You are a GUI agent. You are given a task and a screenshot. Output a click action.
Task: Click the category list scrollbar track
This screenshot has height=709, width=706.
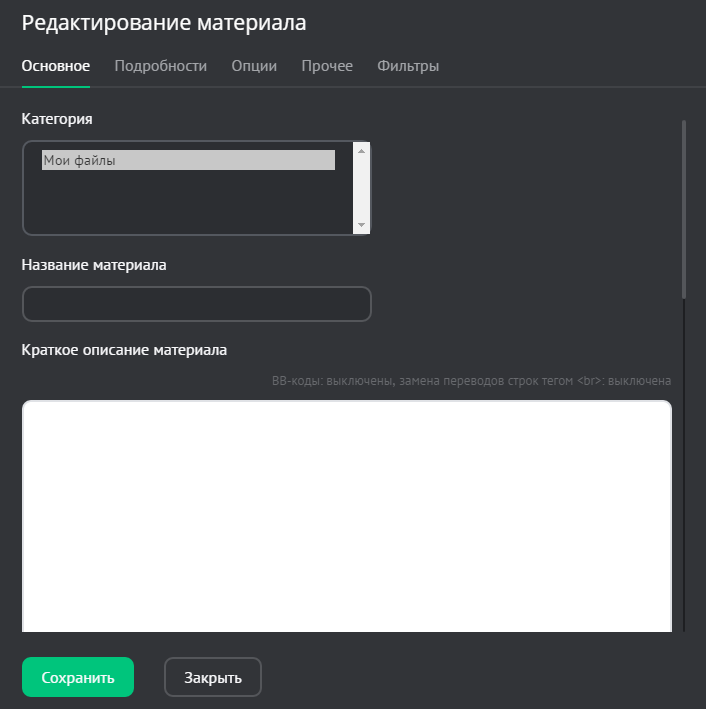pos(362,188)
